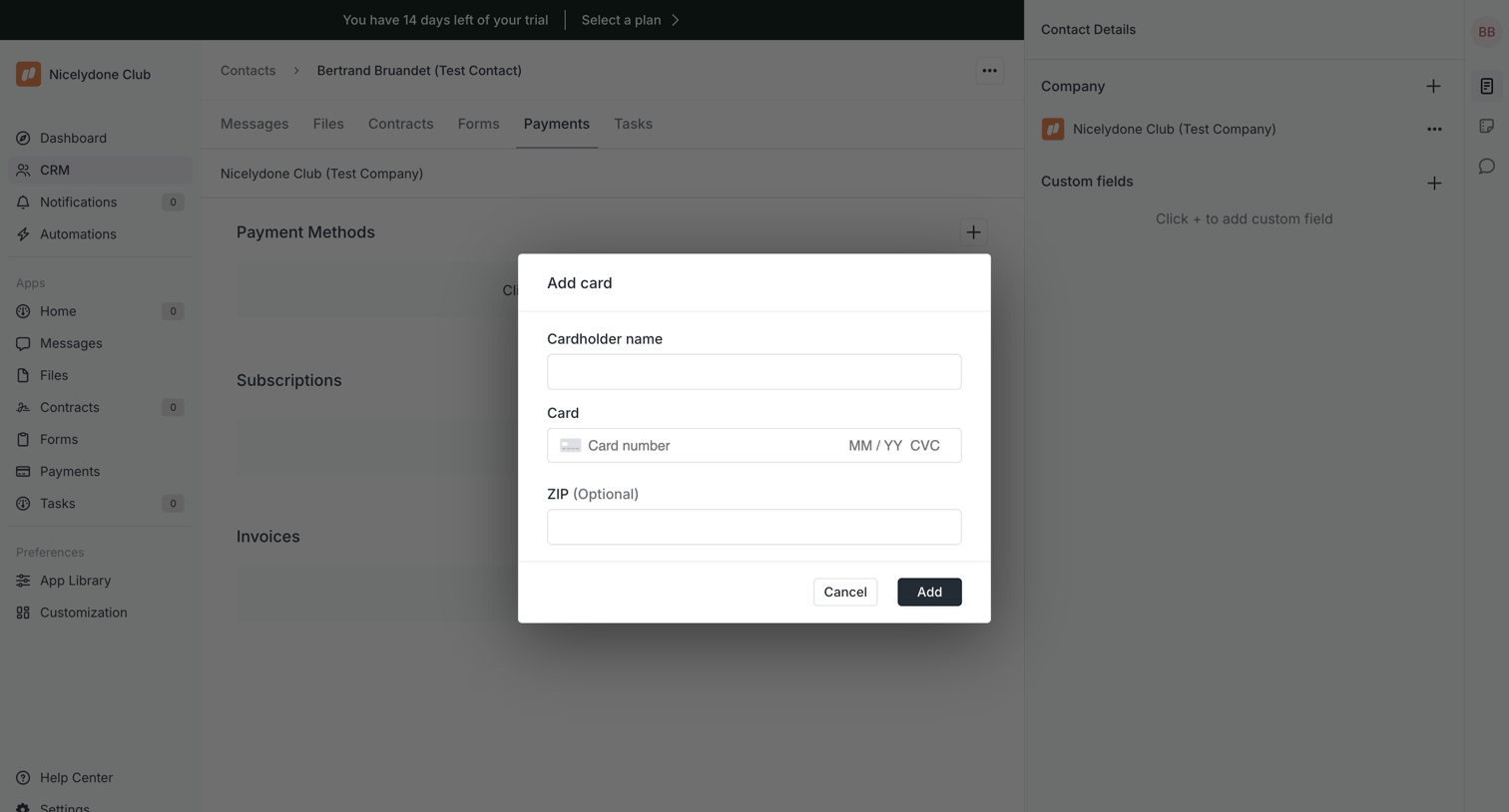Screen dimensions: 1509x812
Task: Switch to the Forms tab
Action: tap(478, 124)
